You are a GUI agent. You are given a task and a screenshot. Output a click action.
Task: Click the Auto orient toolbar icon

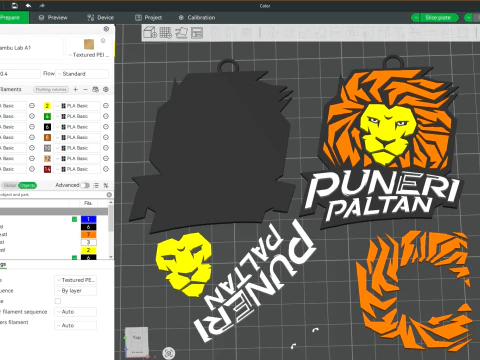click(x=182, y=33)
